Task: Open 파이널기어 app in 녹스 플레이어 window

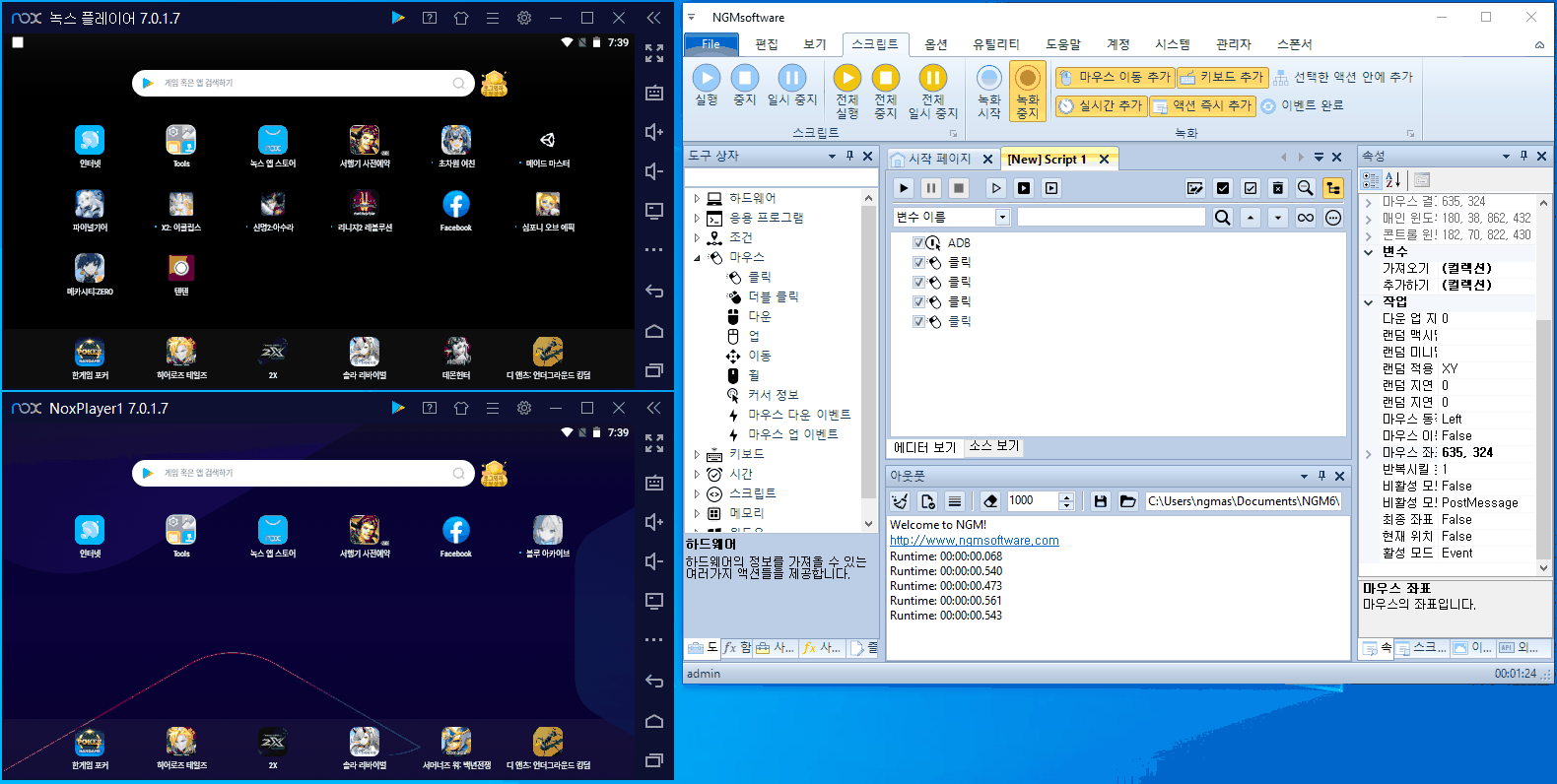Action: [x=90, y=211]
